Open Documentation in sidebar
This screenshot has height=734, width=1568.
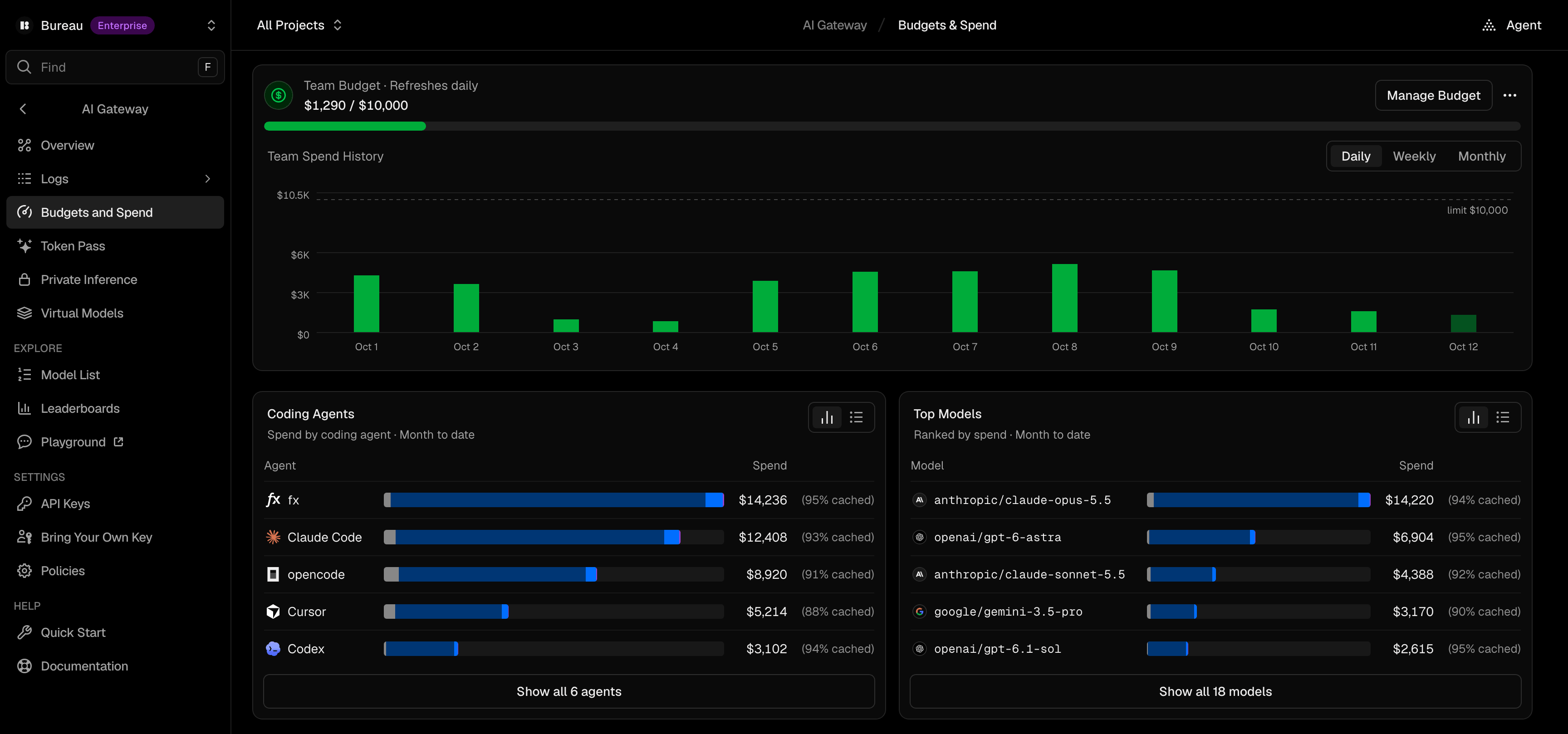[x=115, y=666]
